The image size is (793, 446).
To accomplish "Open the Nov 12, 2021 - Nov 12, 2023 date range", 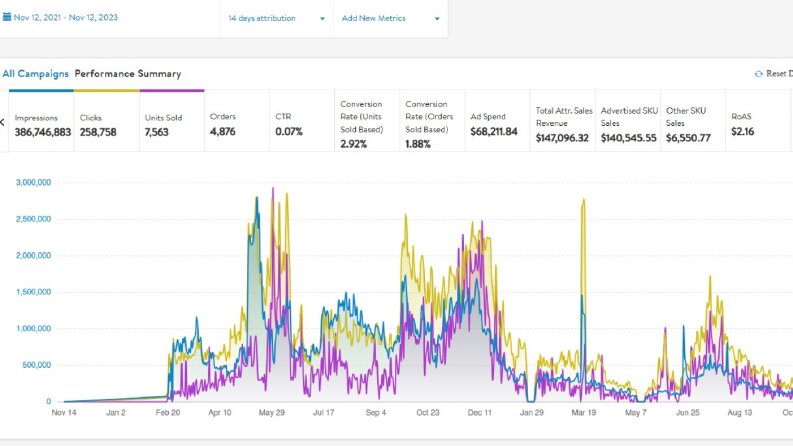I will 66,17.
